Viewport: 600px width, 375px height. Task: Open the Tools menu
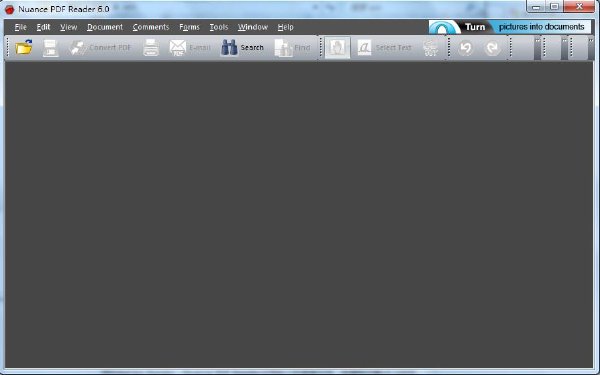tap(219, 27)
